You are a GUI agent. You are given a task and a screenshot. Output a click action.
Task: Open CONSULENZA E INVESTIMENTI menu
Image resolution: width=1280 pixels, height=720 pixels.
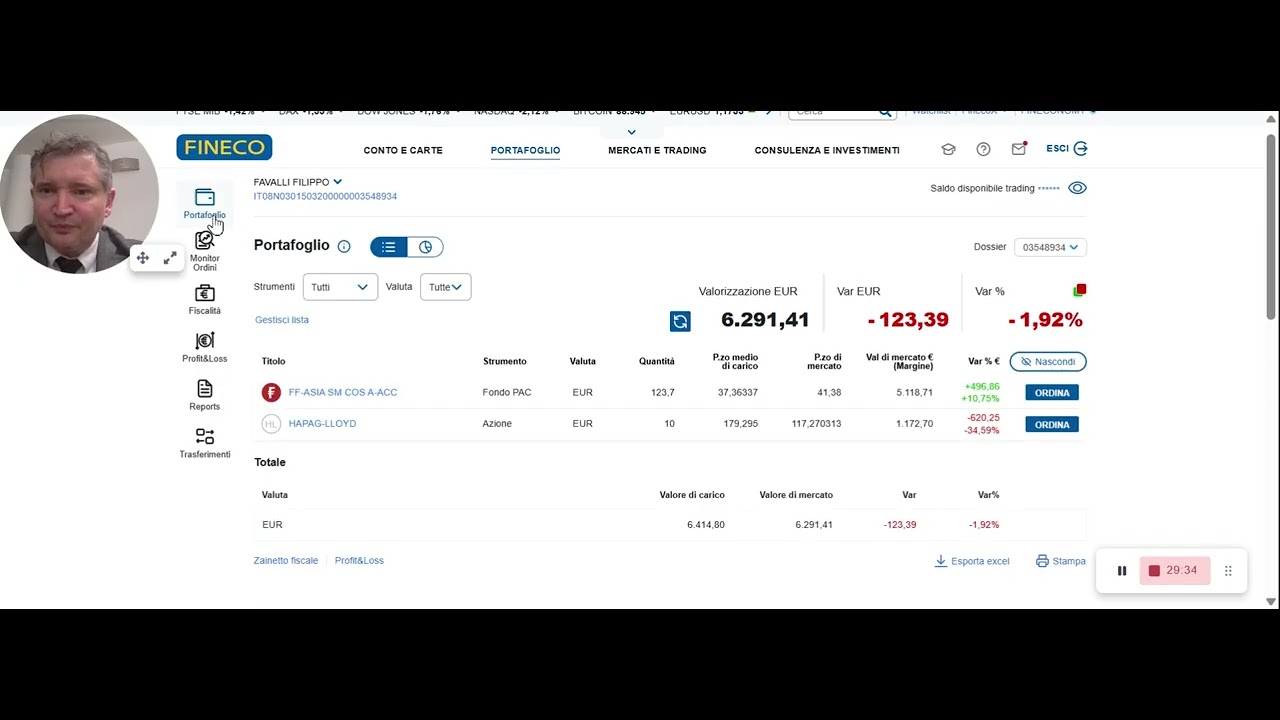pos(827,150)
